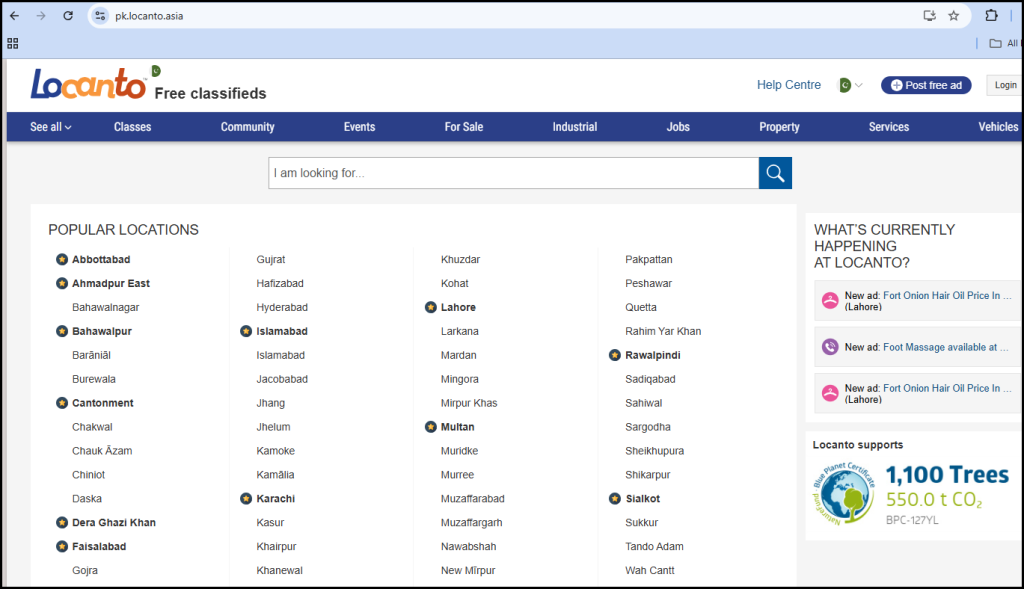This screenshot has width=1024, height=589.
Task: Click the star beside Faisalabad
Action: [x=61, y=546]
